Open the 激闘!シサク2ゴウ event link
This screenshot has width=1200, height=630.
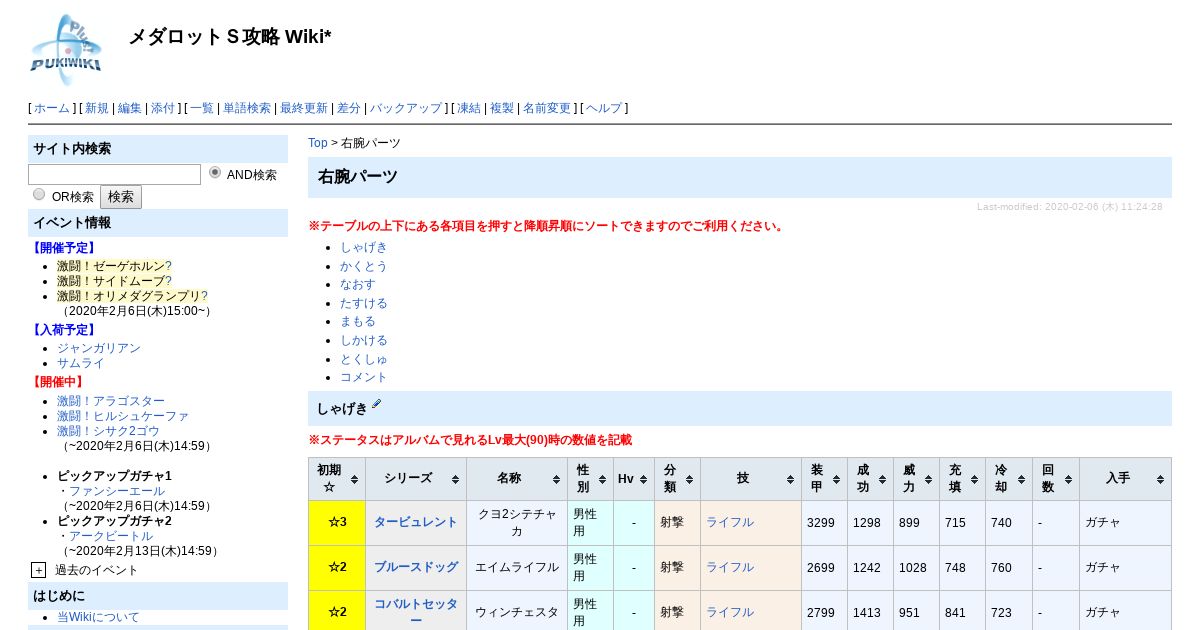pos(108,431)
